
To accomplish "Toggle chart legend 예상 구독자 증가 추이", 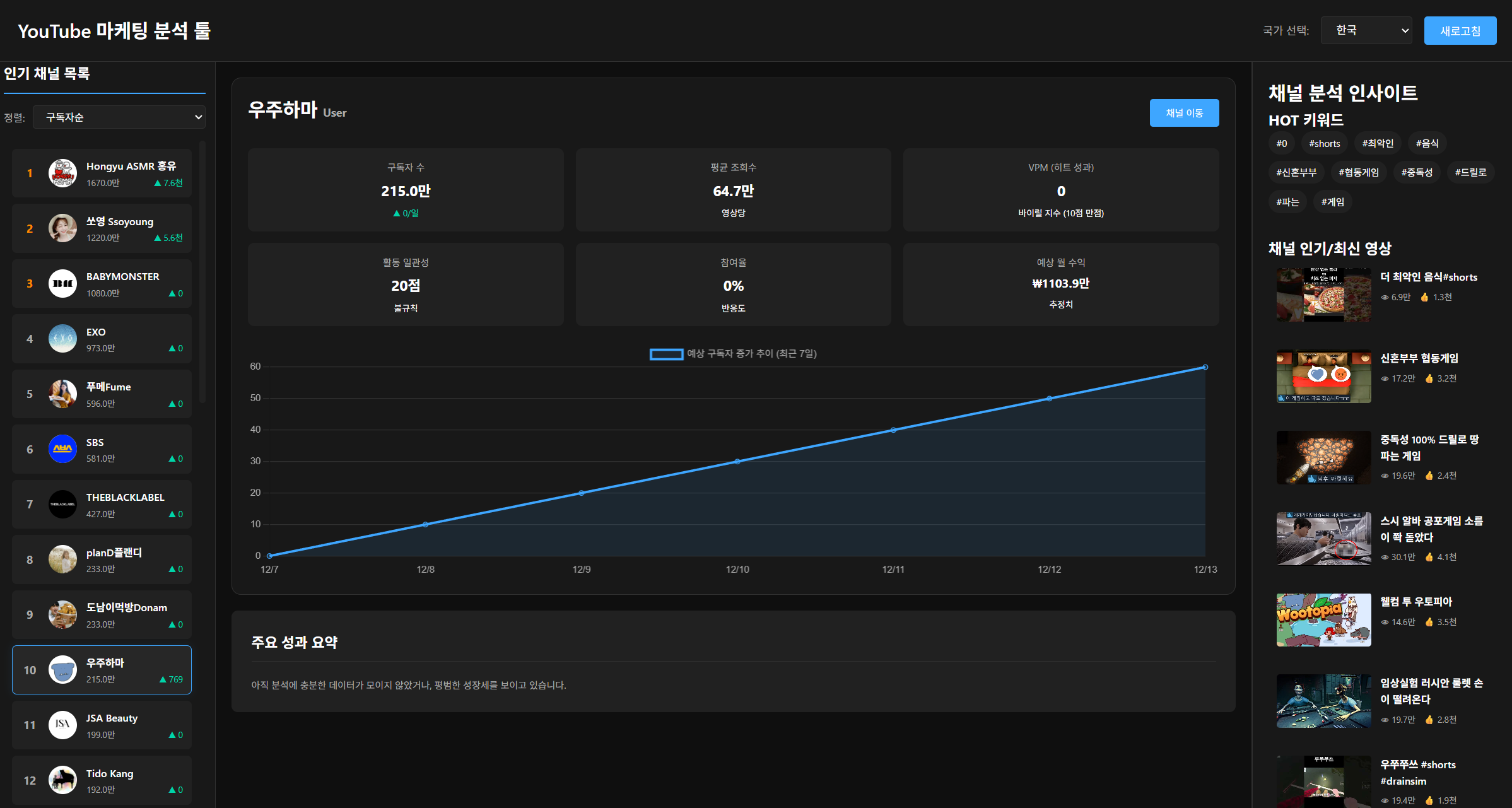I will (732, 354).
